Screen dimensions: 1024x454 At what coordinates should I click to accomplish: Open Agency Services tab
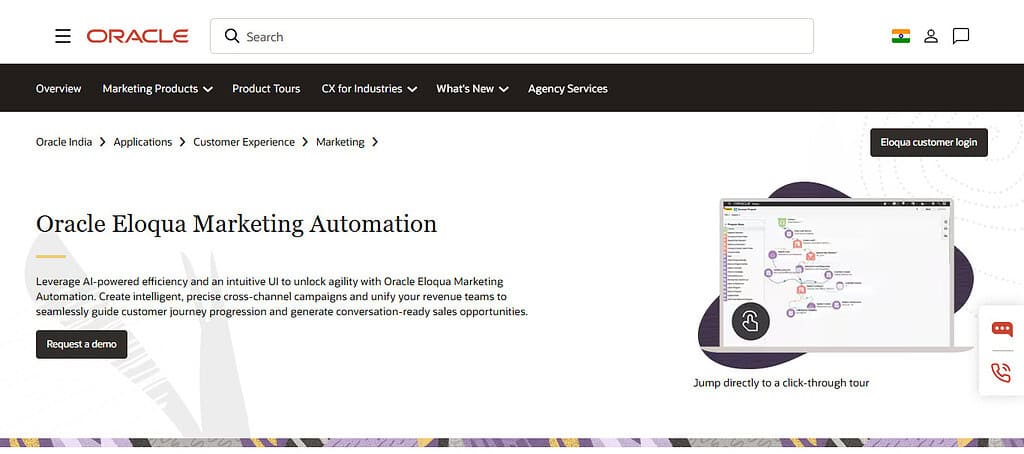[568, 88]
